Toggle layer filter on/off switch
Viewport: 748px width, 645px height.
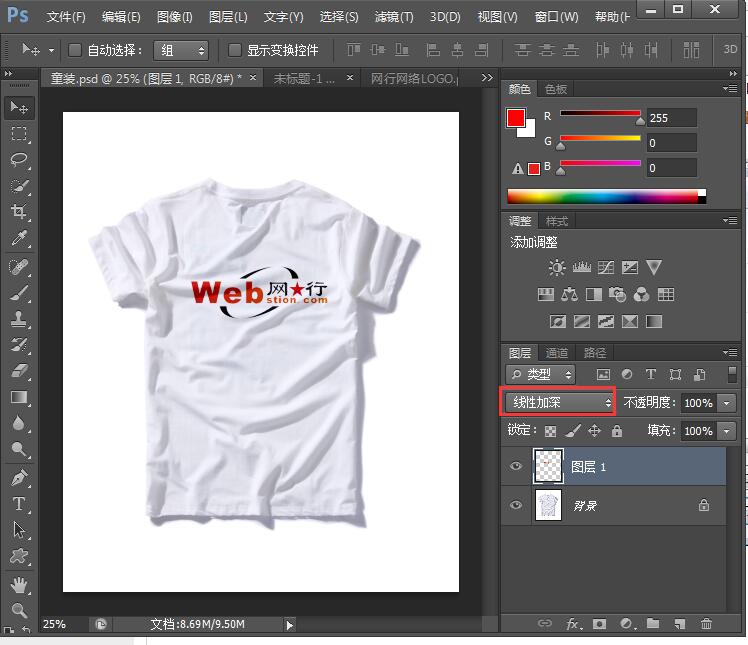732,374
